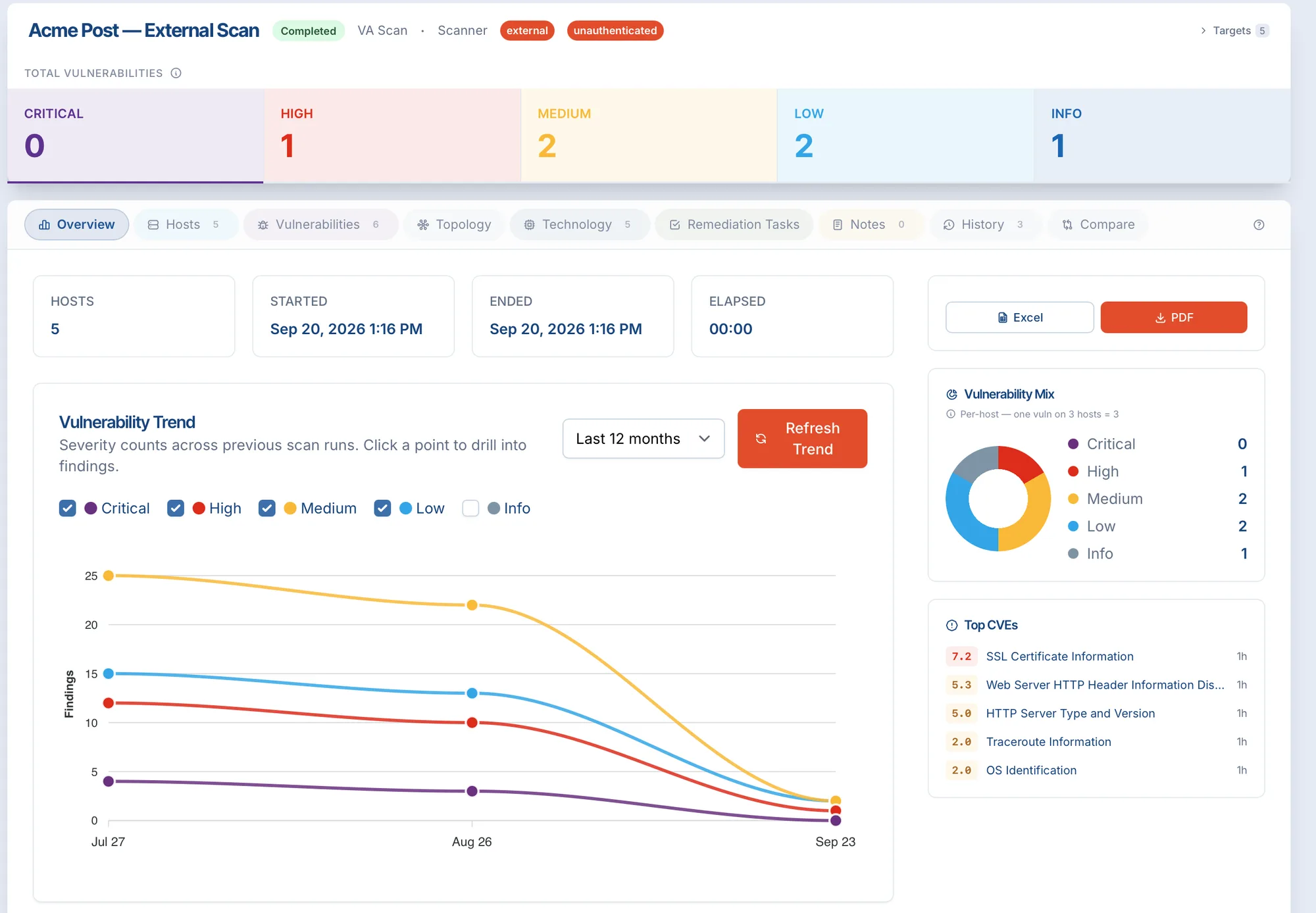Click the server icon in Hosts tab
This screenshot has width=1316, height=913.
click(153, 225)
